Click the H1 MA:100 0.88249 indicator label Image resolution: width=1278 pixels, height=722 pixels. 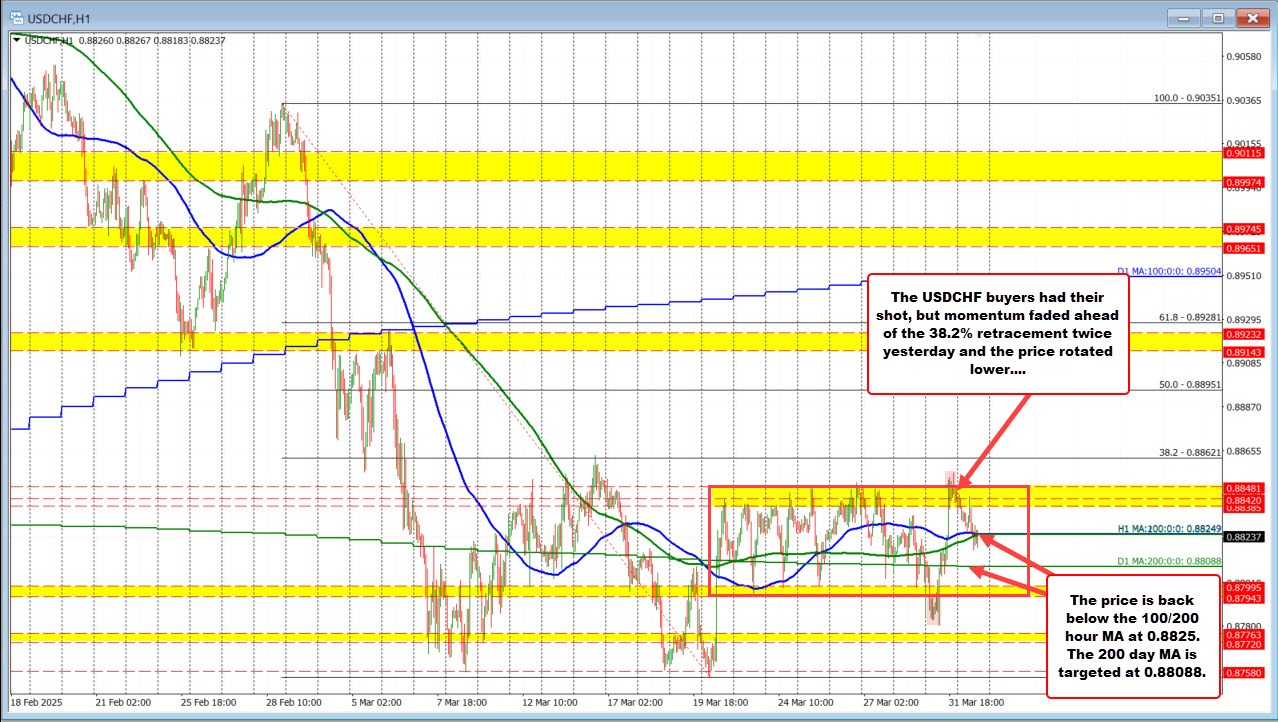(x=1169, y=527)
